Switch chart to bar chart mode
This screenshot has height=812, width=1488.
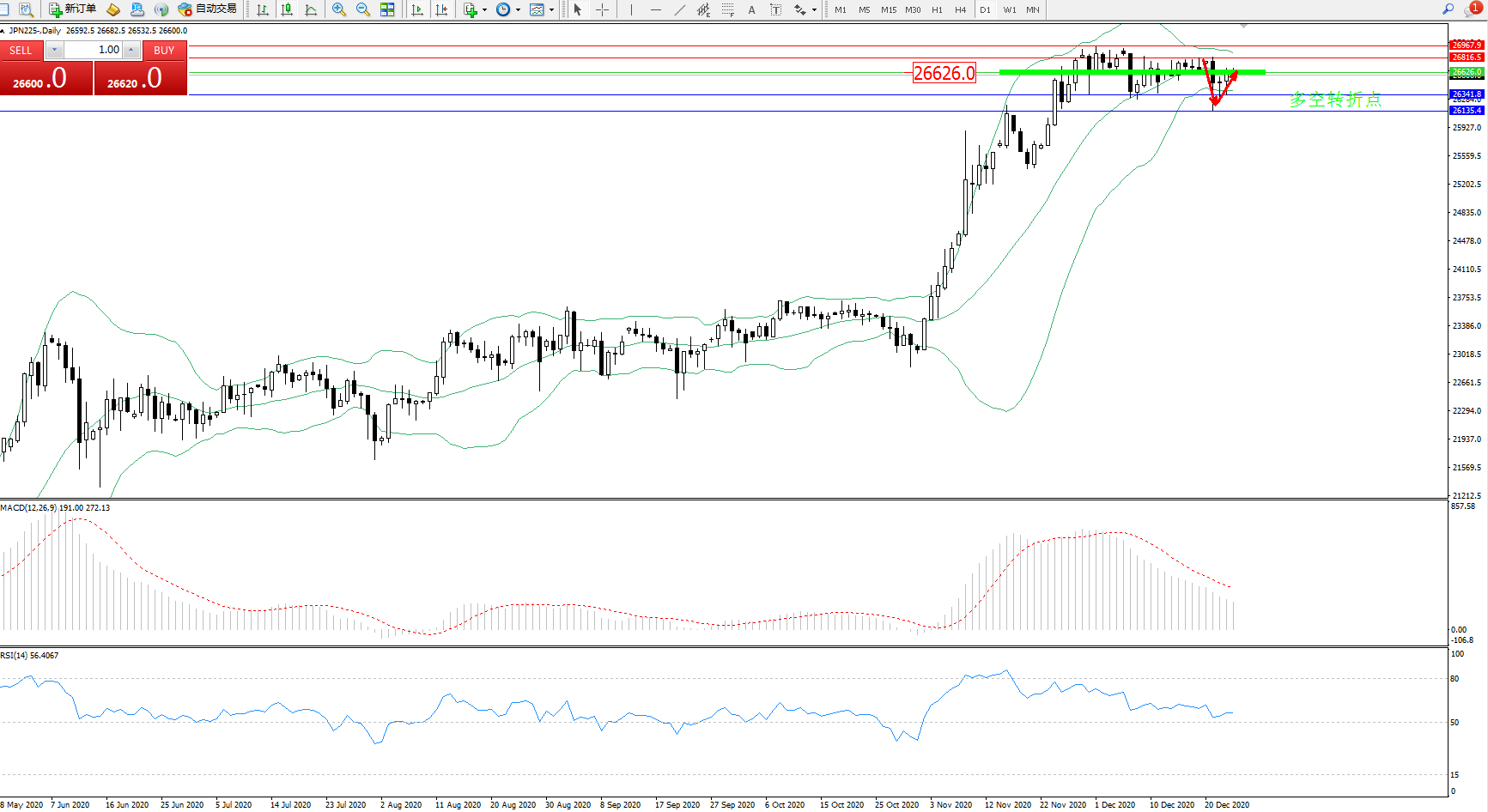pos(263,9)
